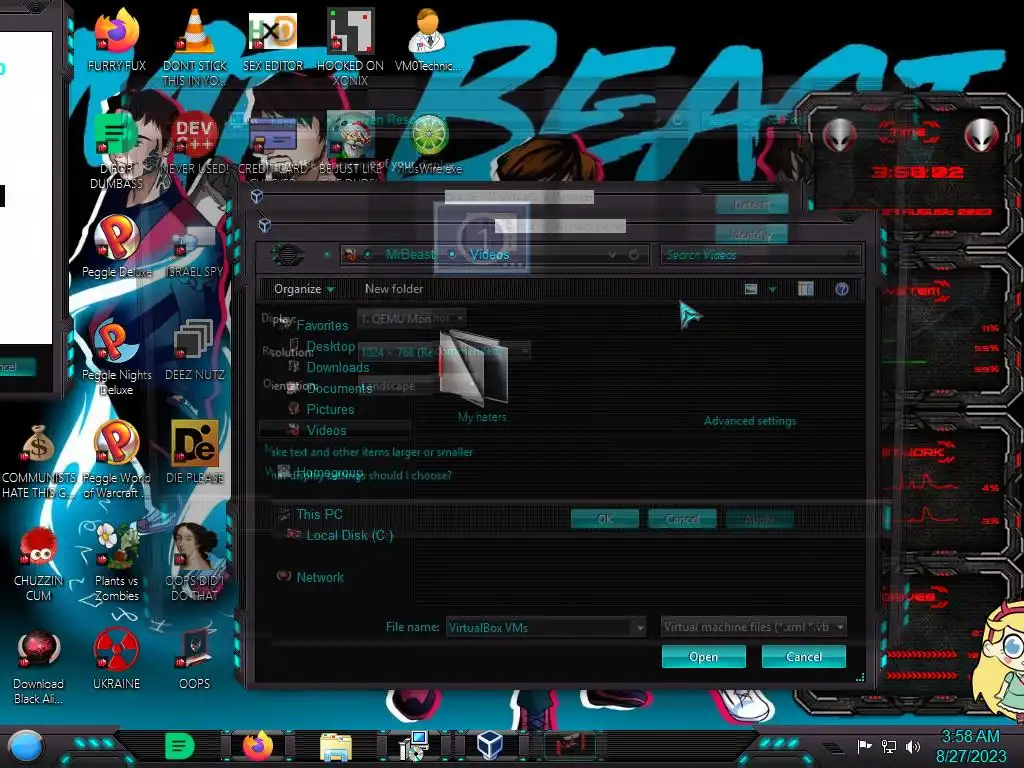Go to Desktop in navigation pane
Image resolution: width=1024 pixels, height=768 pixels.
click(x=330, y=346)
